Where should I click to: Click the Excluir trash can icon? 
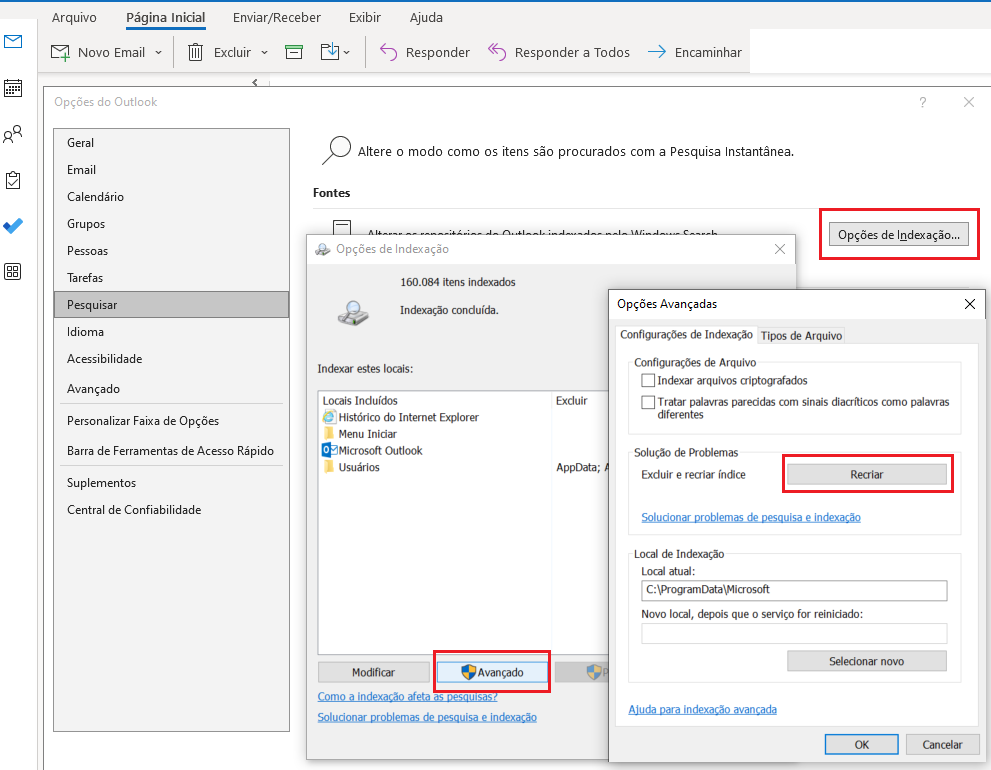(x=195, y=52)
